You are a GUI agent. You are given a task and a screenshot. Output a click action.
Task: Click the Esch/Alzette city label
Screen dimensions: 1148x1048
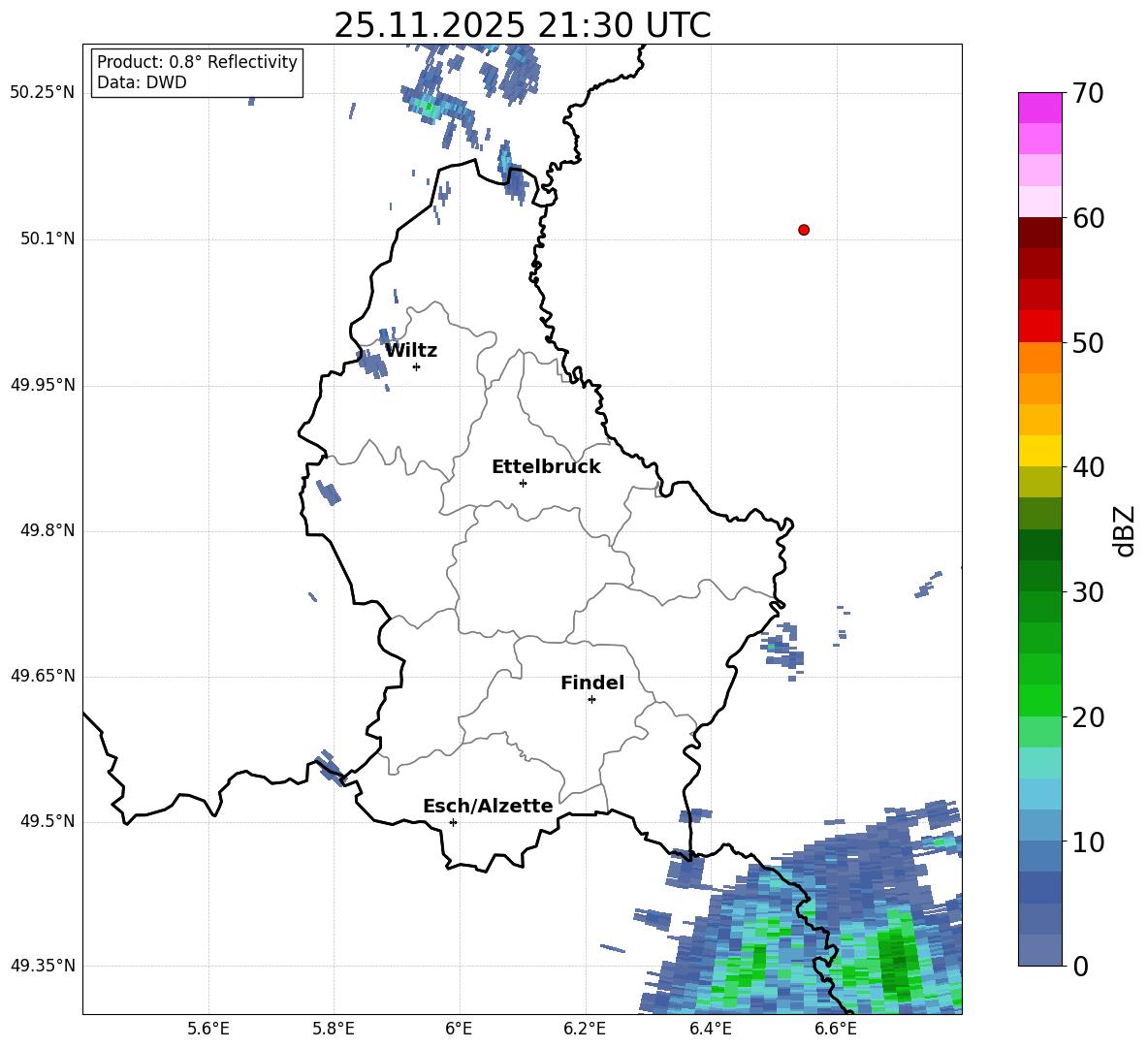click(x=488, y=806)
